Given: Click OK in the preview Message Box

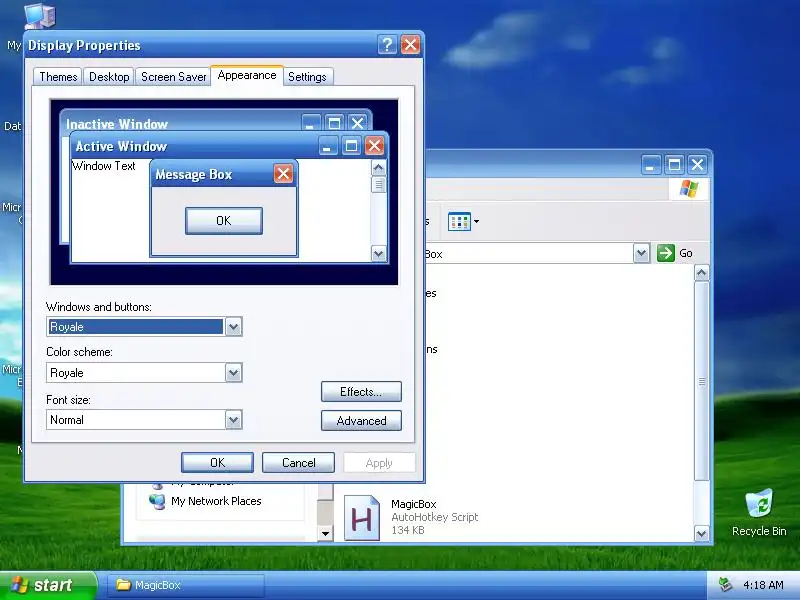Looking at the screenshot, I should [x=224, y=221].
